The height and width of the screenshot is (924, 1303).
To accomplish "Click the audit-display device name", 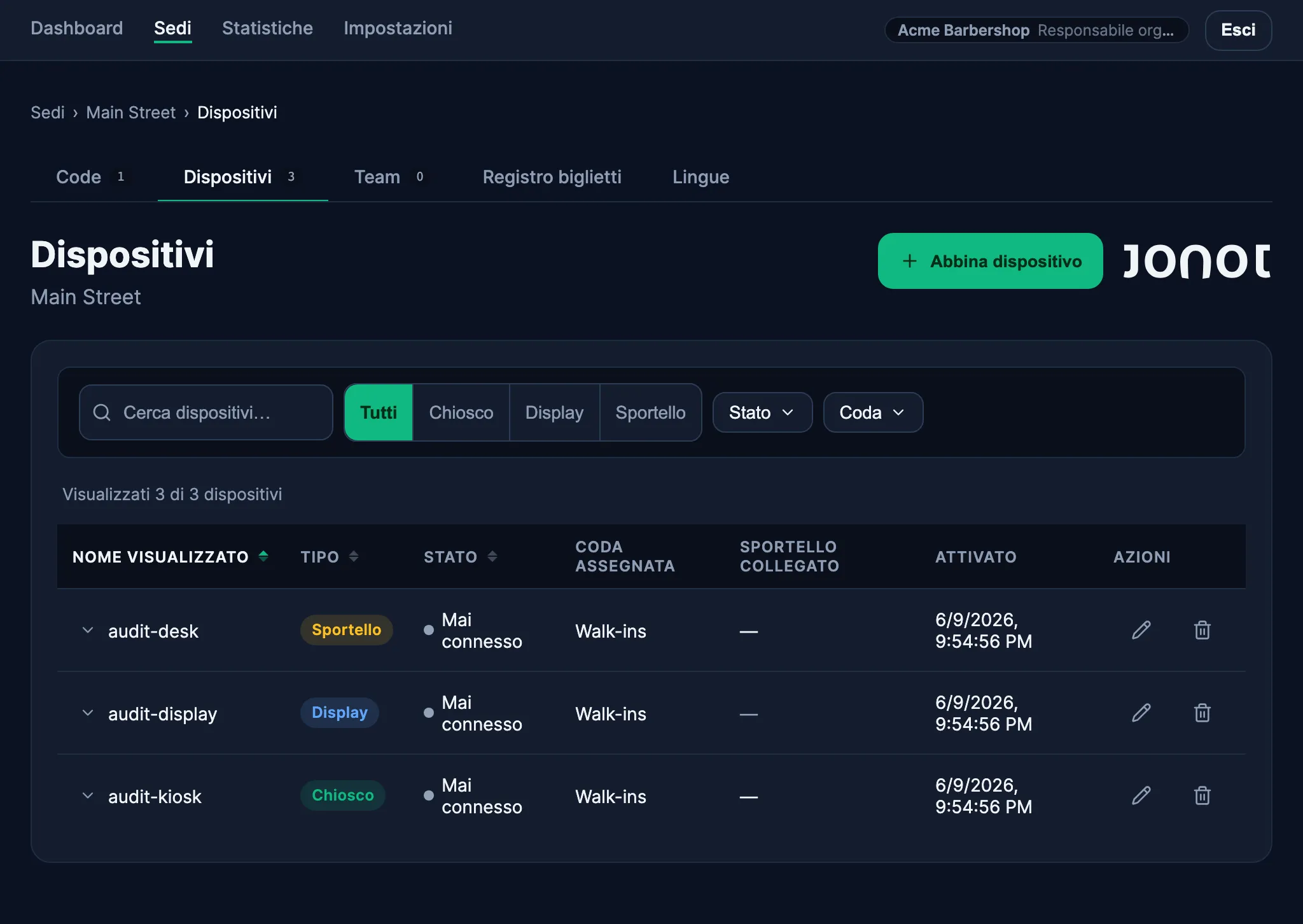I will coord(162,714).
